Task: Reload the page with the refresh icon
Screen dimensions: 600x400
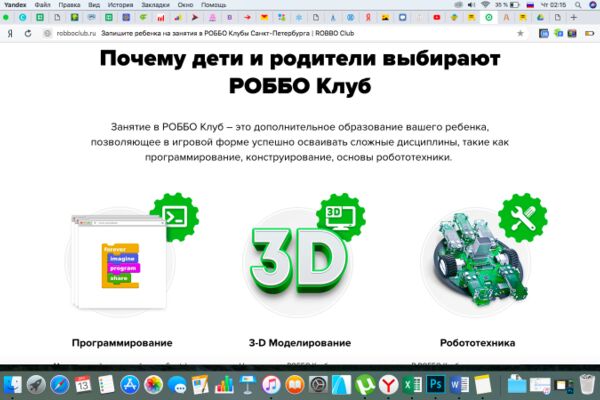Action: 28,34
